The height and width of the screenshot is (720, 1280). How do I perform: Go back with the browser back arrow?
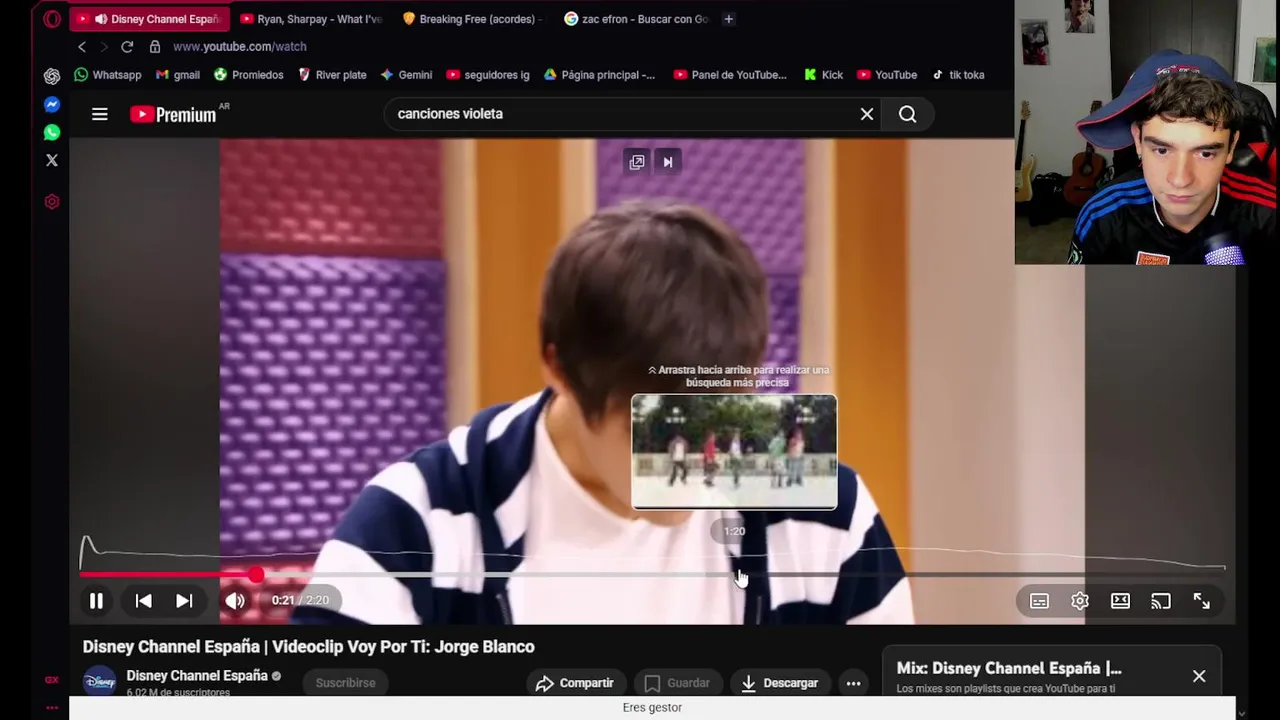tap(82, 47)
